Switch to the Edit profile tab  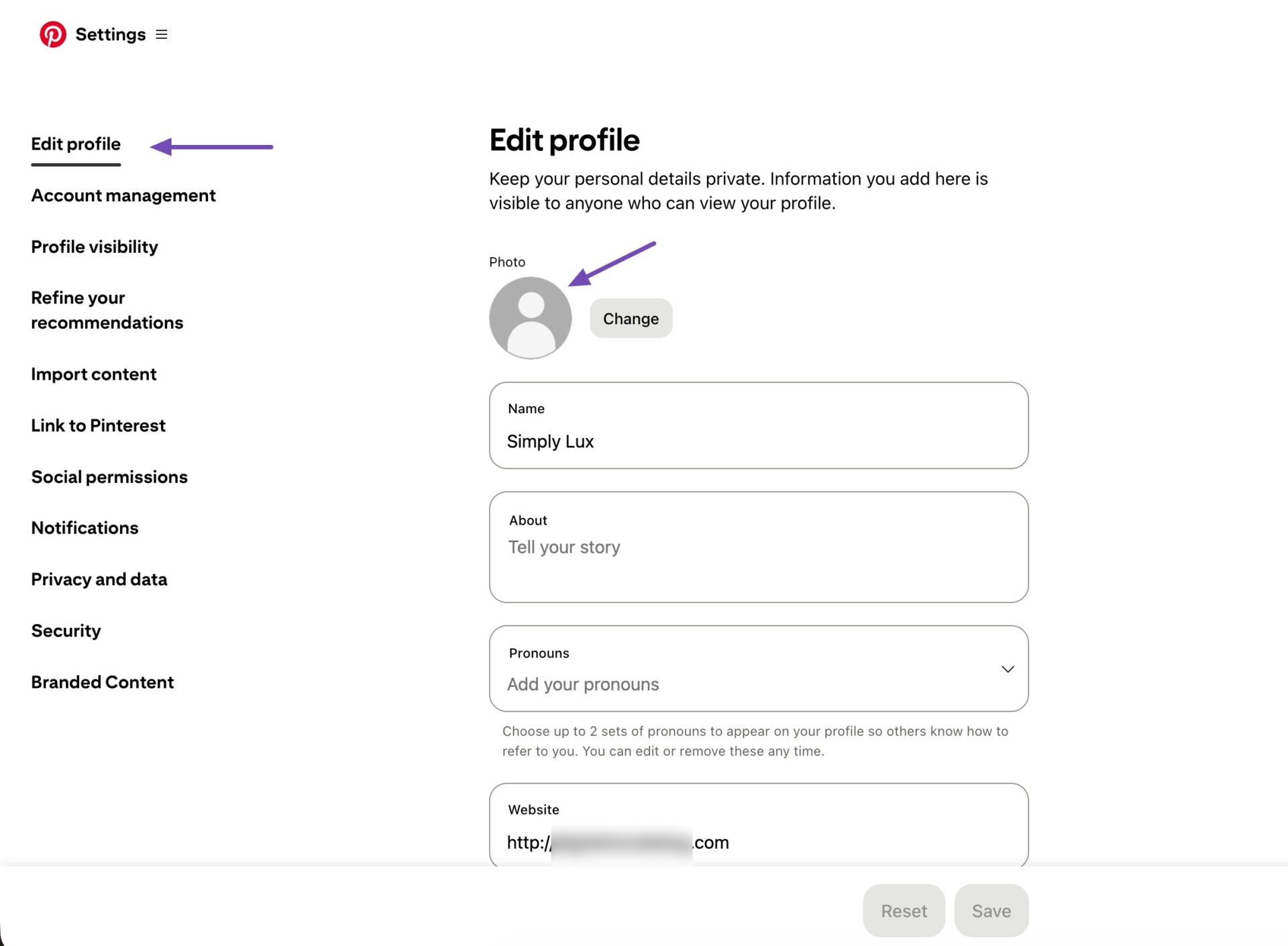tap(75, 144)
